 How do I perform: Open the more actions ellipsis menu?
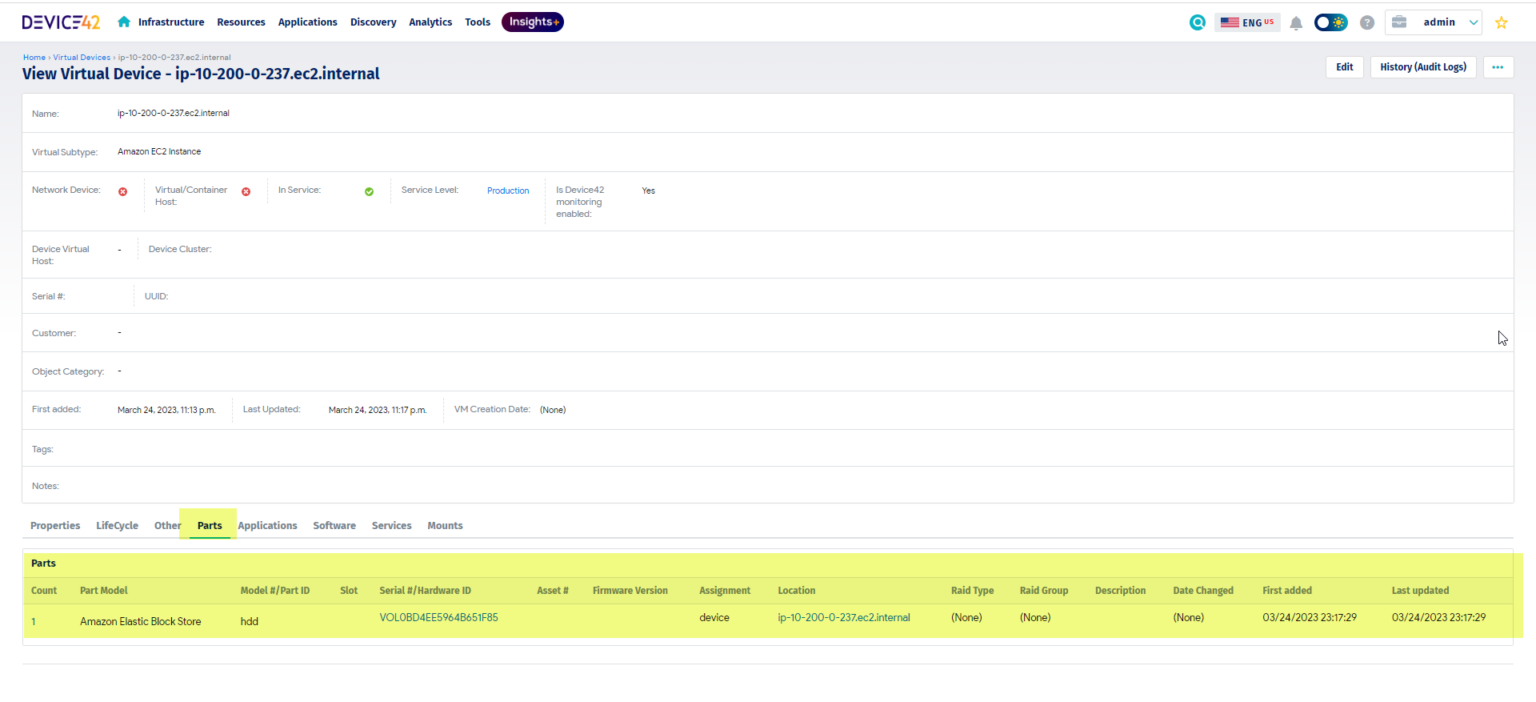(1497, 67)
